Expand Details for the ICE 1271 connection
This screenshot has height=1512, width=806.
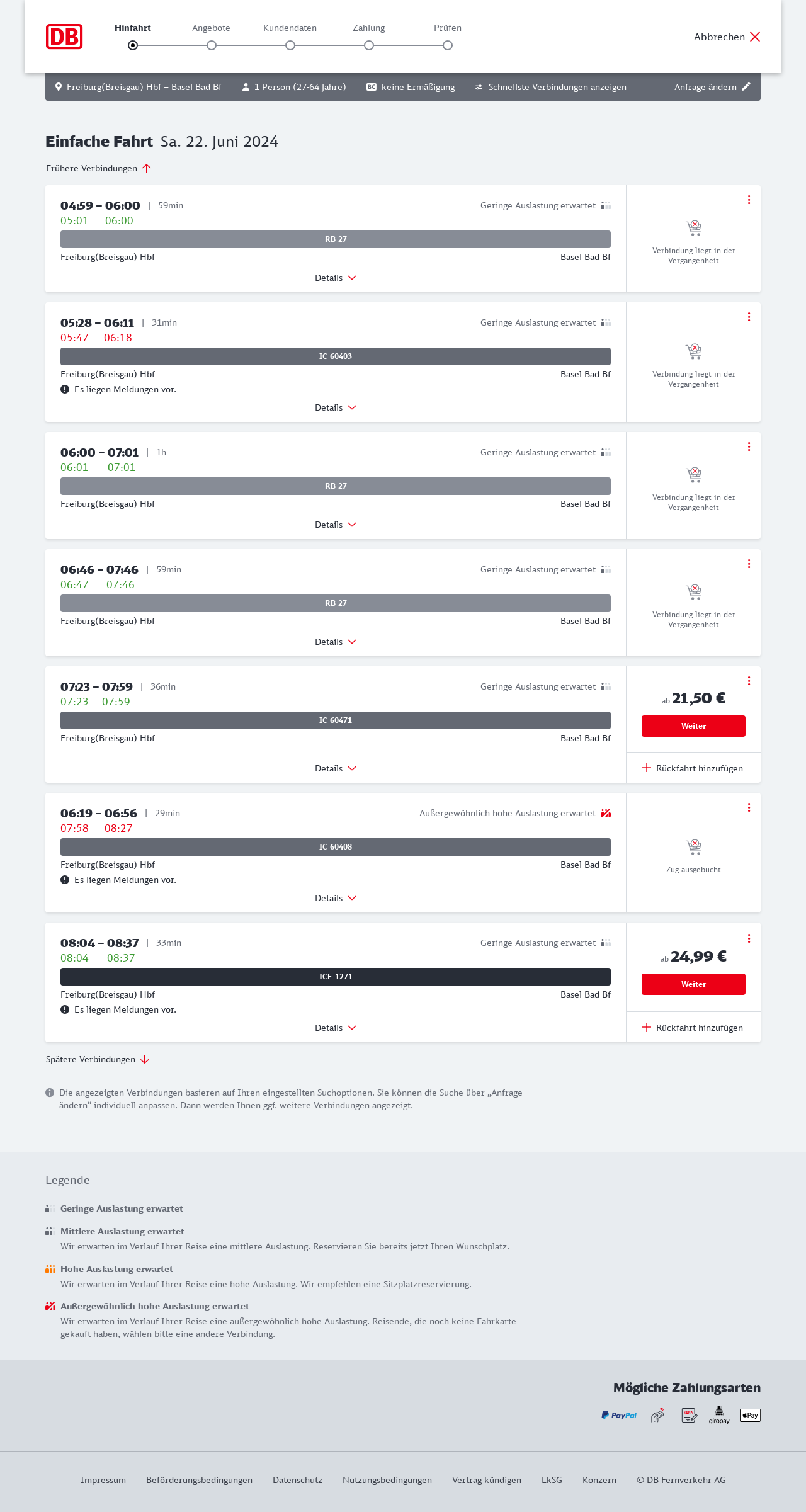tap(336, 1028)
